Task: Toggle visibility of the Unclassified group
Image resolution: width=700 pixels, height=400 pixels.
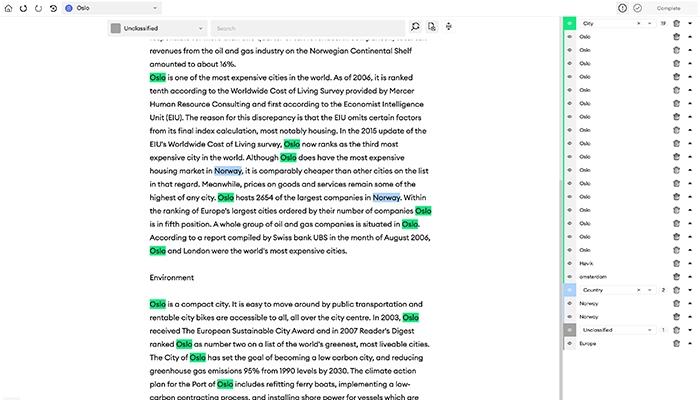Action: [570, 330]
